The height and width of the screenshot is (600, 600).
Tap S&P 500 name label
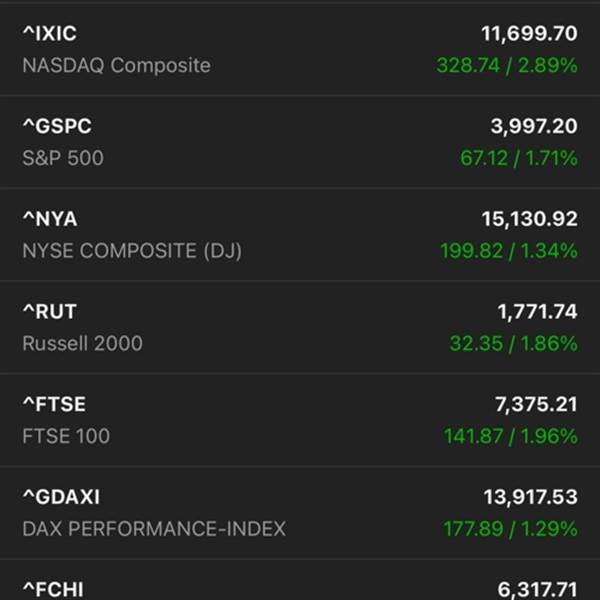pos(62,158)
